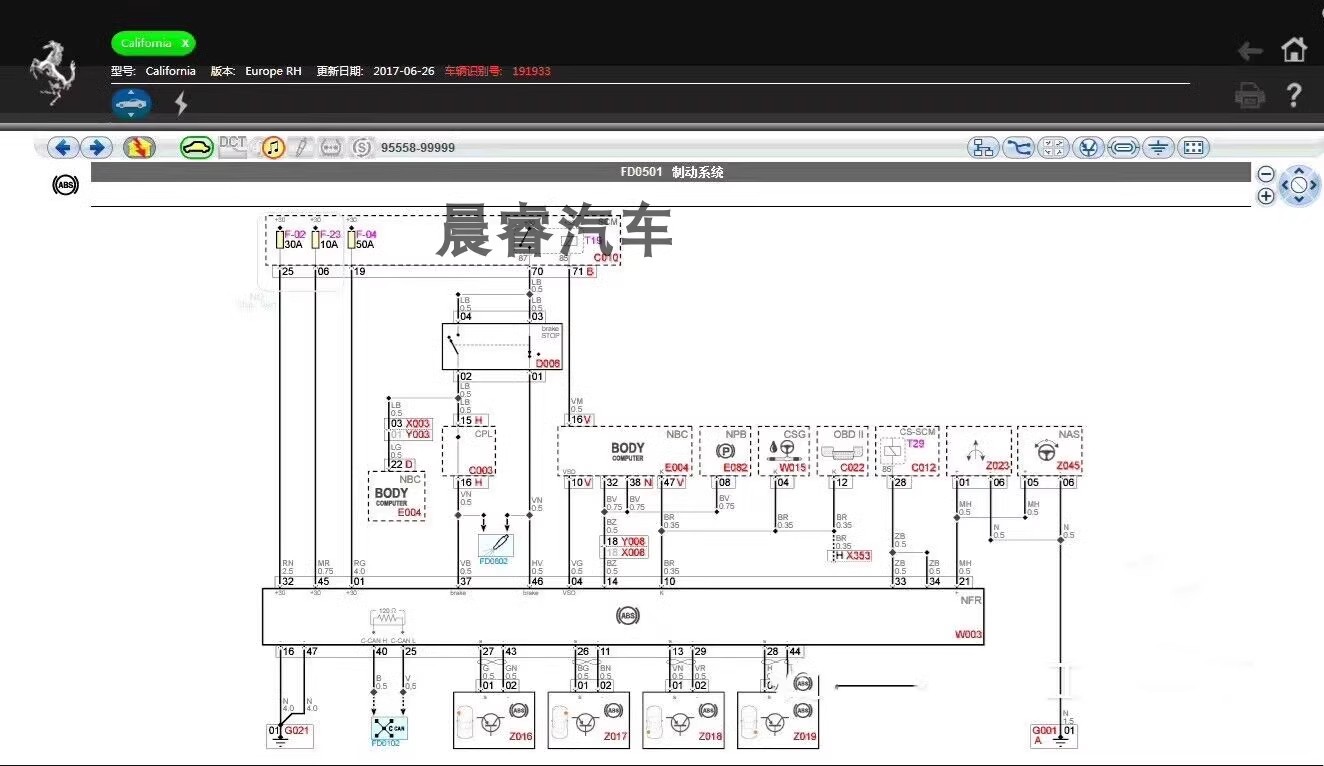Click the Z019 wheel speed sensor
Screen dimensions: 1324x766
coord(778,720)
